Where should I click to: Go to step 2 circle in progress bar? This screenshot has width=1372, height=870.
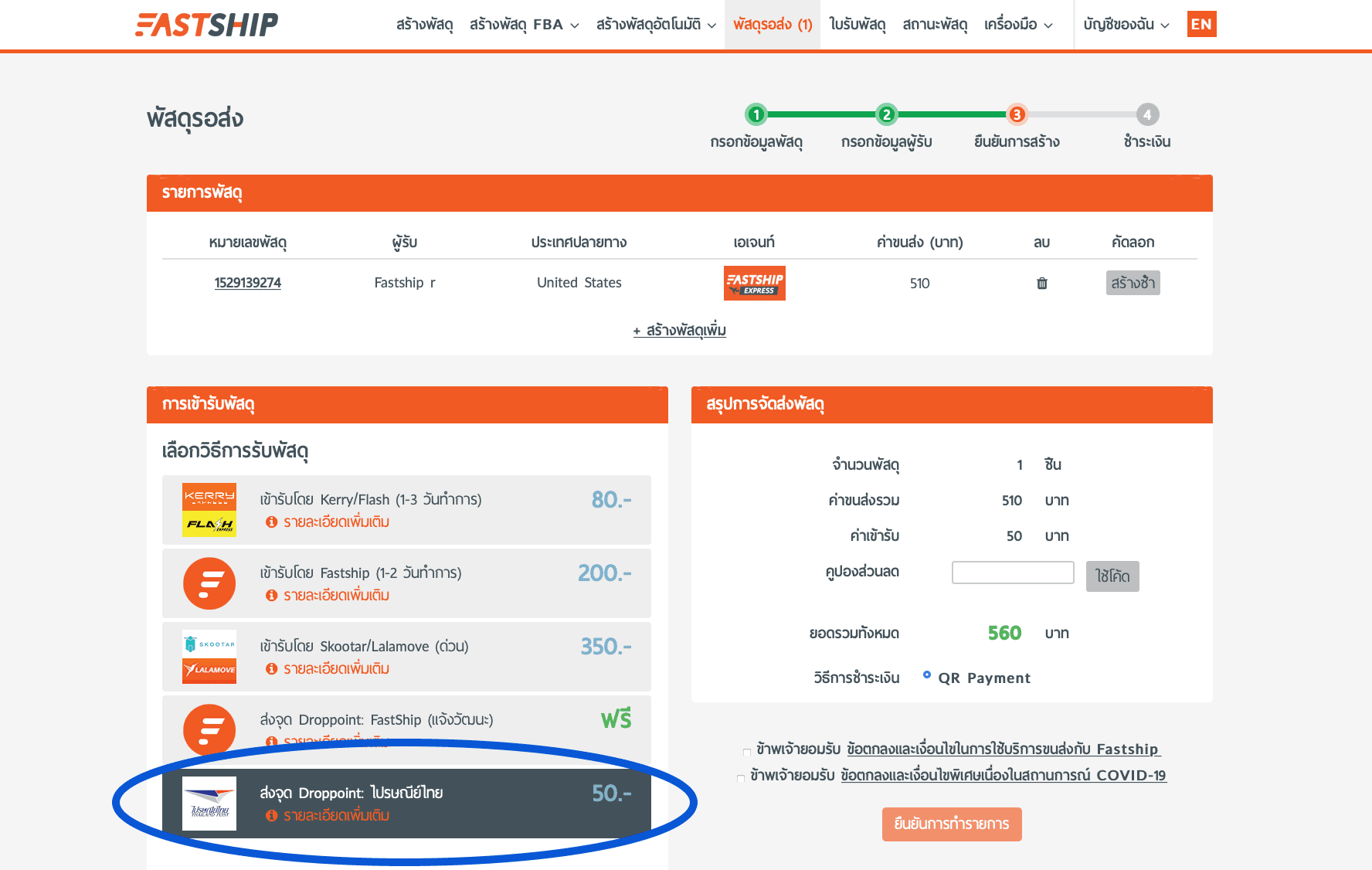tap(886, 114)
